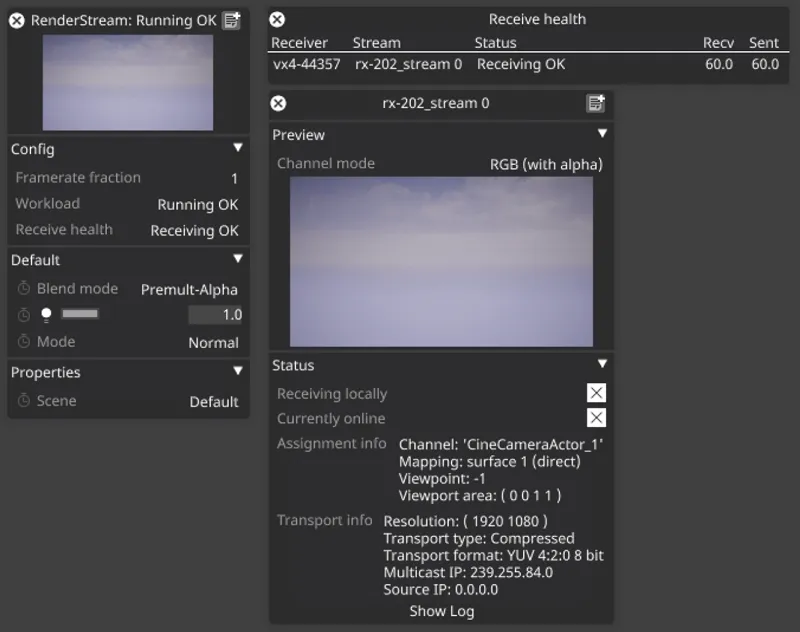800x632 pixels.
Task: Click the stopwatch icon beside Mode
Action: coord(24,342)
